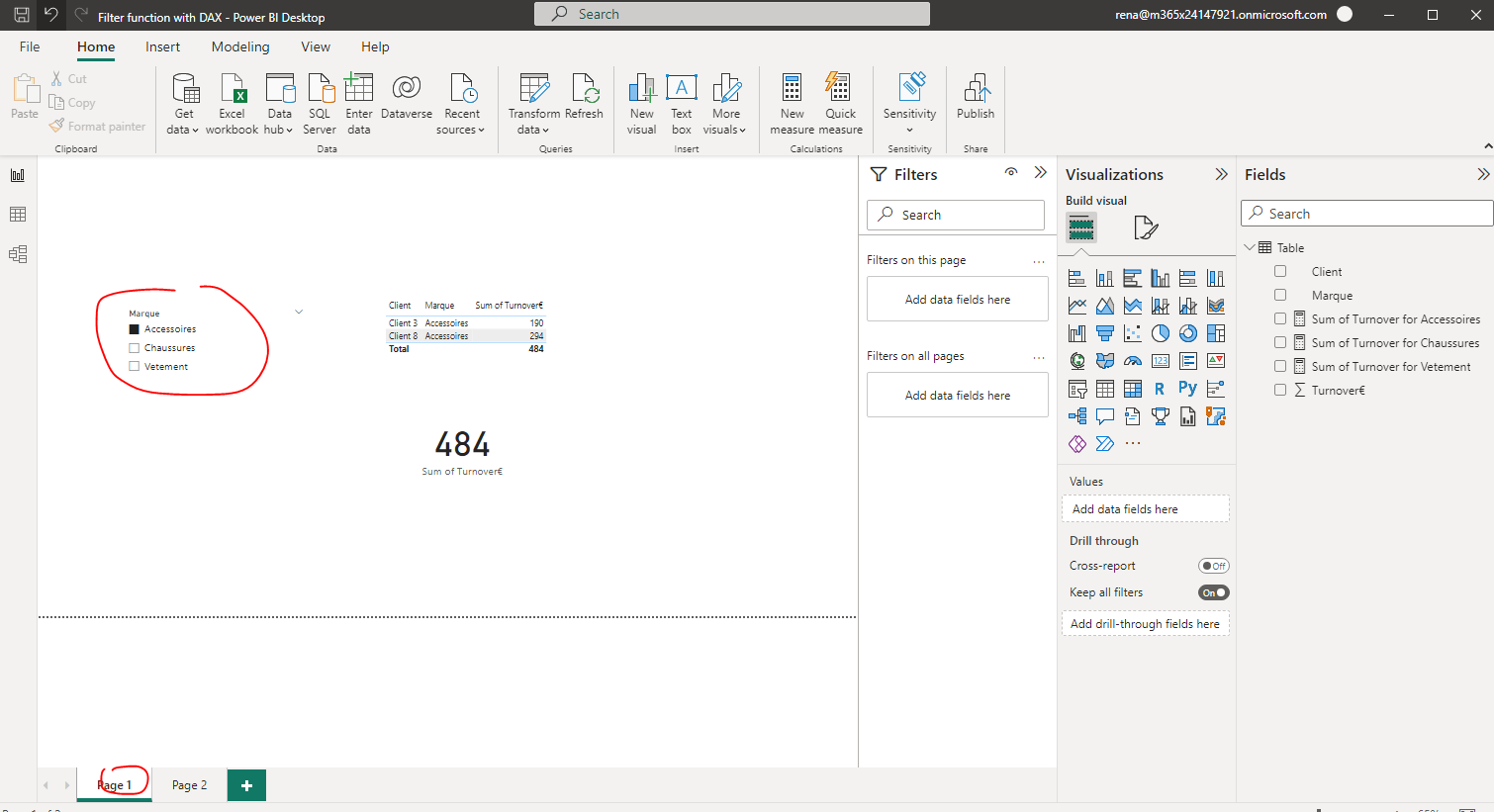Click the Fields pane search box
This screenshot has height=812, width=1494.
coord(1367,214)
